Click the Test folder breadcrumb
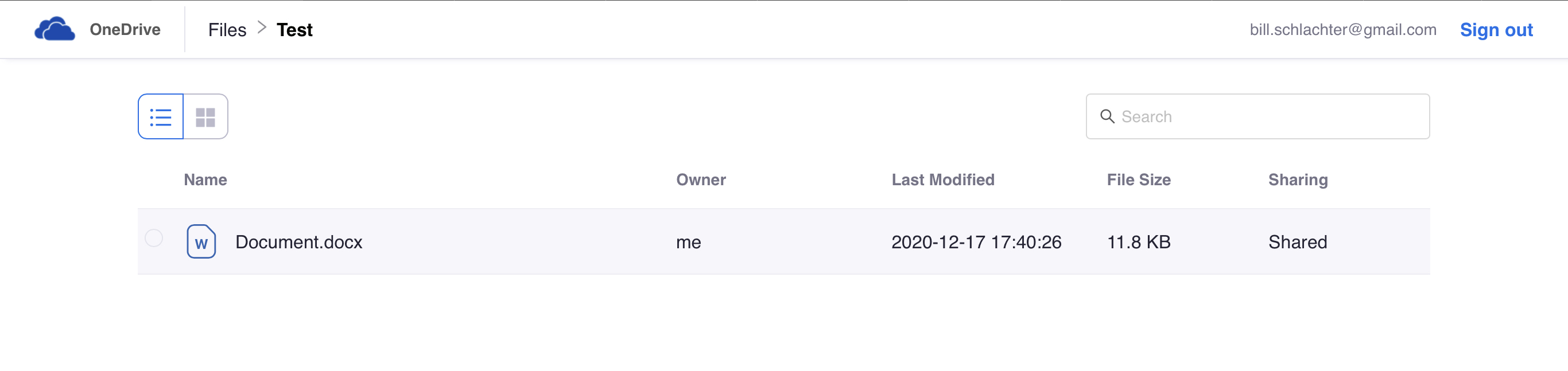 click(x=294, y=30)
